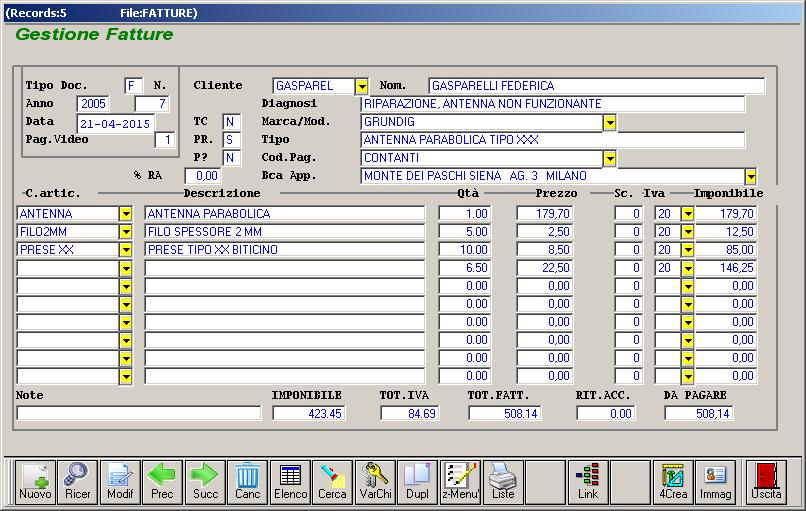This screenshot has height=511, width=806.
Task: Go to previous record with Prec
Action: click(x=162, y=481)
